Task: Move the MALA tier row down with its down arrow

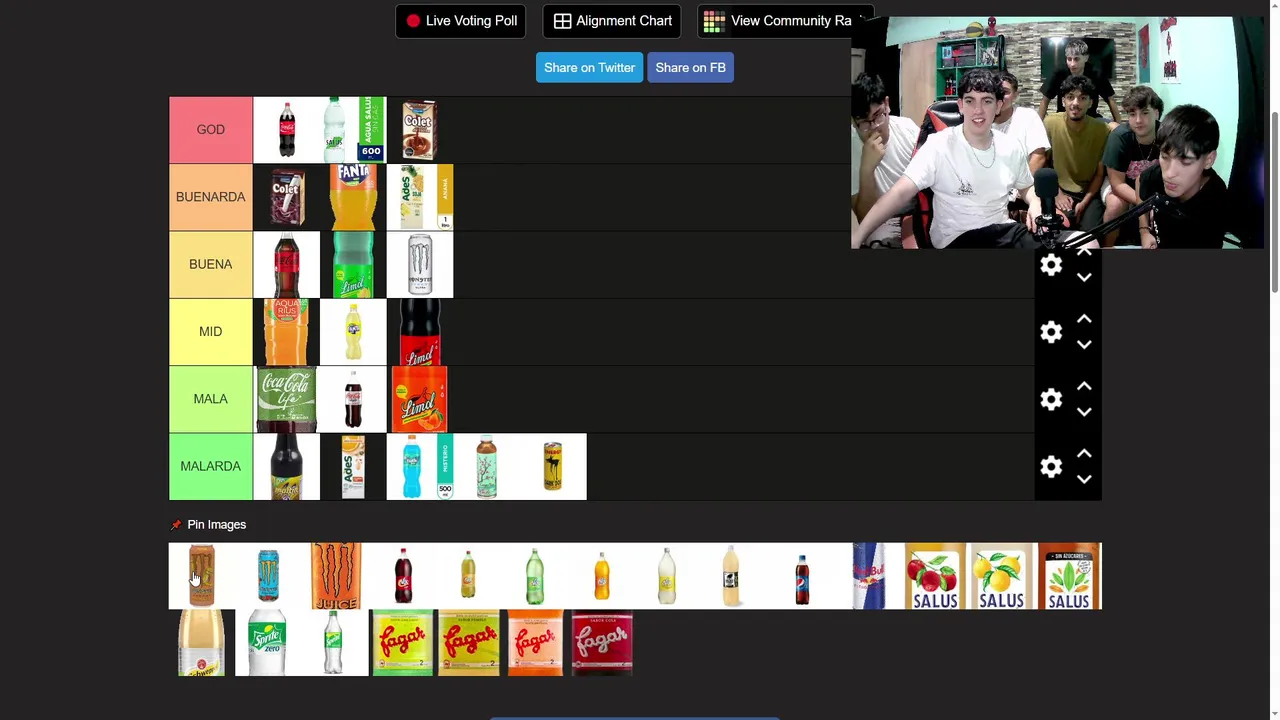Action: point(1084,412)
